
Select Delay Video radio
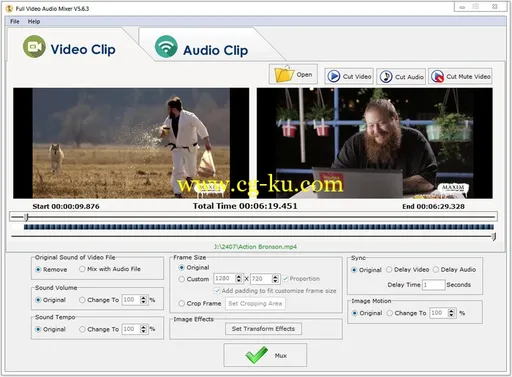tap(389, 269)
